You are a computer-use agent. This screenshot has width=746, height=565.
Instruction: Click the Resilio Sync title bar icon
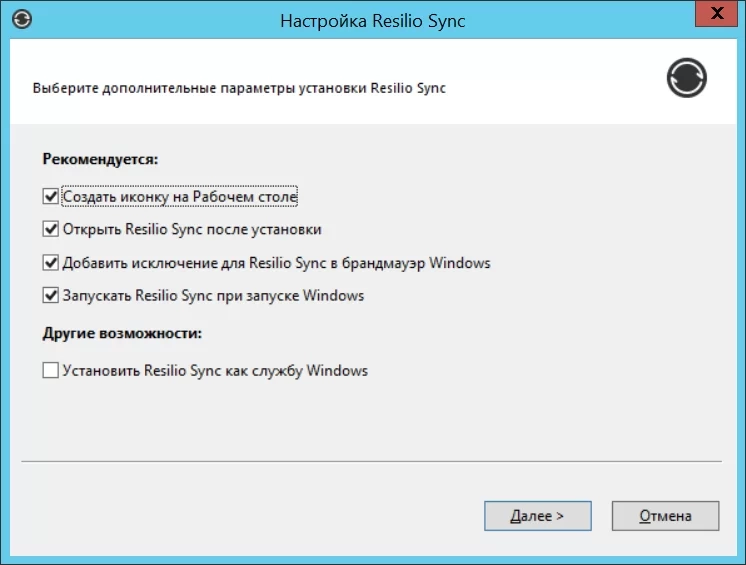pos(24,19)
